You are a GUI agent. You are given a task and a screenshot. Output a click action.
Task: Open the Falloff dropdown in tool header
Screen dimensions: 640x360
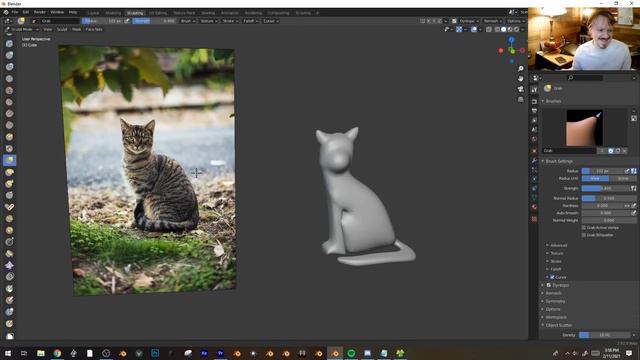(251, 21)
